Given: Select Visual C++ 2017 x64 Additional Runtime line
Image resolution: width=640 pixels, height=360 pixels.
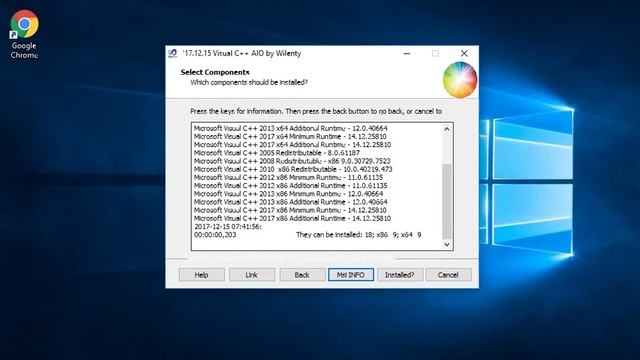Looking at the screenshot, I should pos(292,144).
